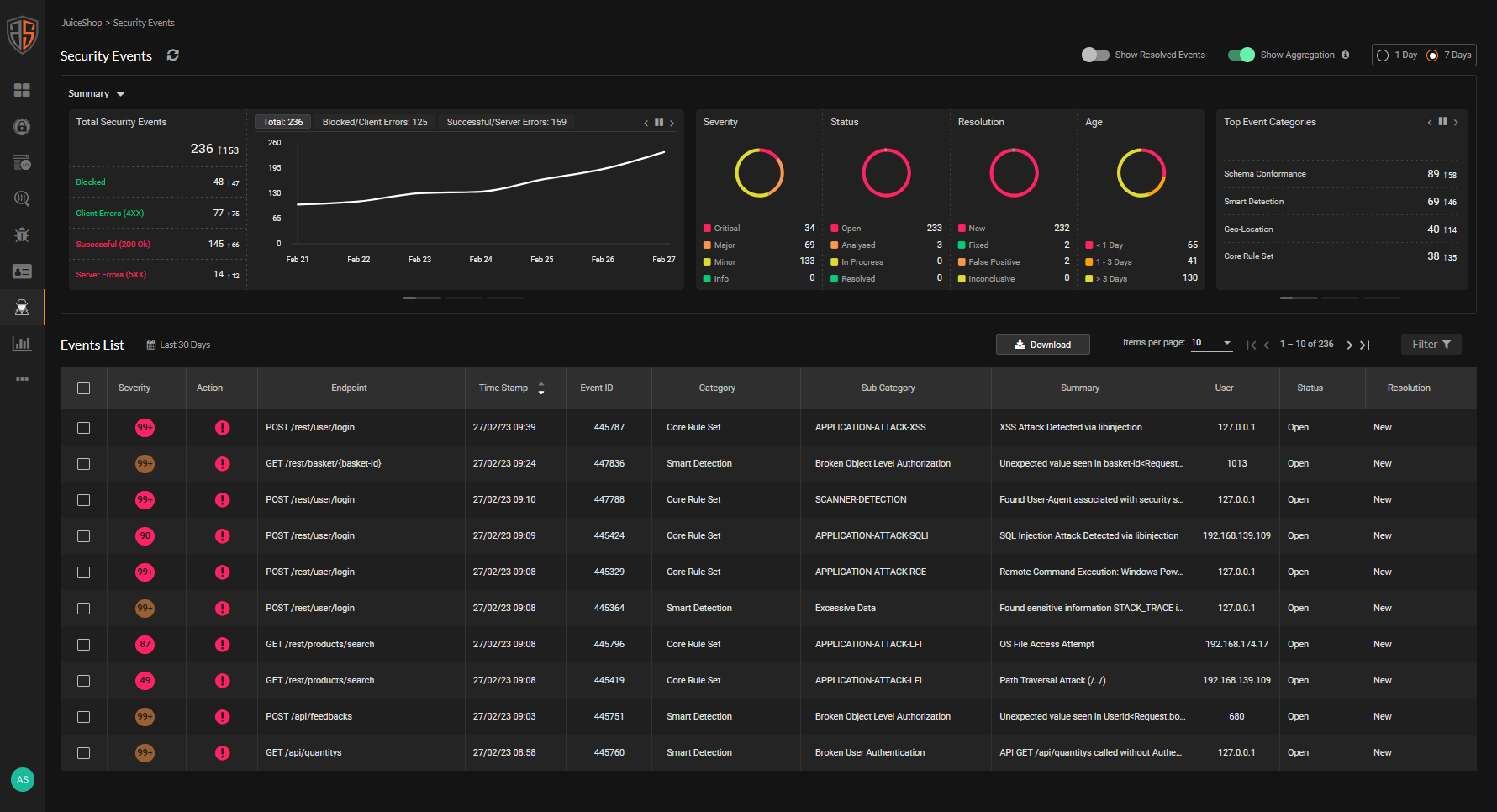1497x812 pixels.
Task: Toggle Show Resolved Events switch
Action: click(x=1095, y=55)
